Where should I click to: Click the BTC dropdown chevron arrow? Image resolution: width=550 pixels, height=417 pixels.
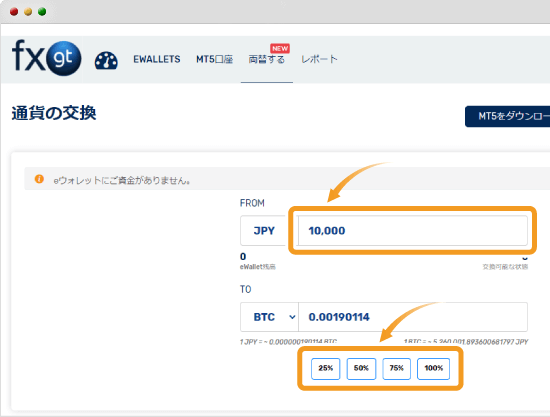pyautogui.click(x=292, y=317)
